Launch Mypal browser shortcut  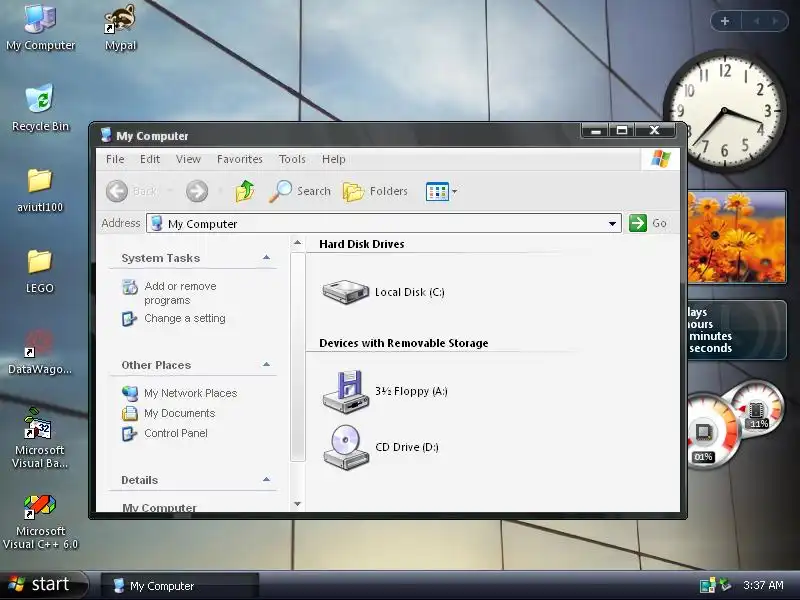120,27
